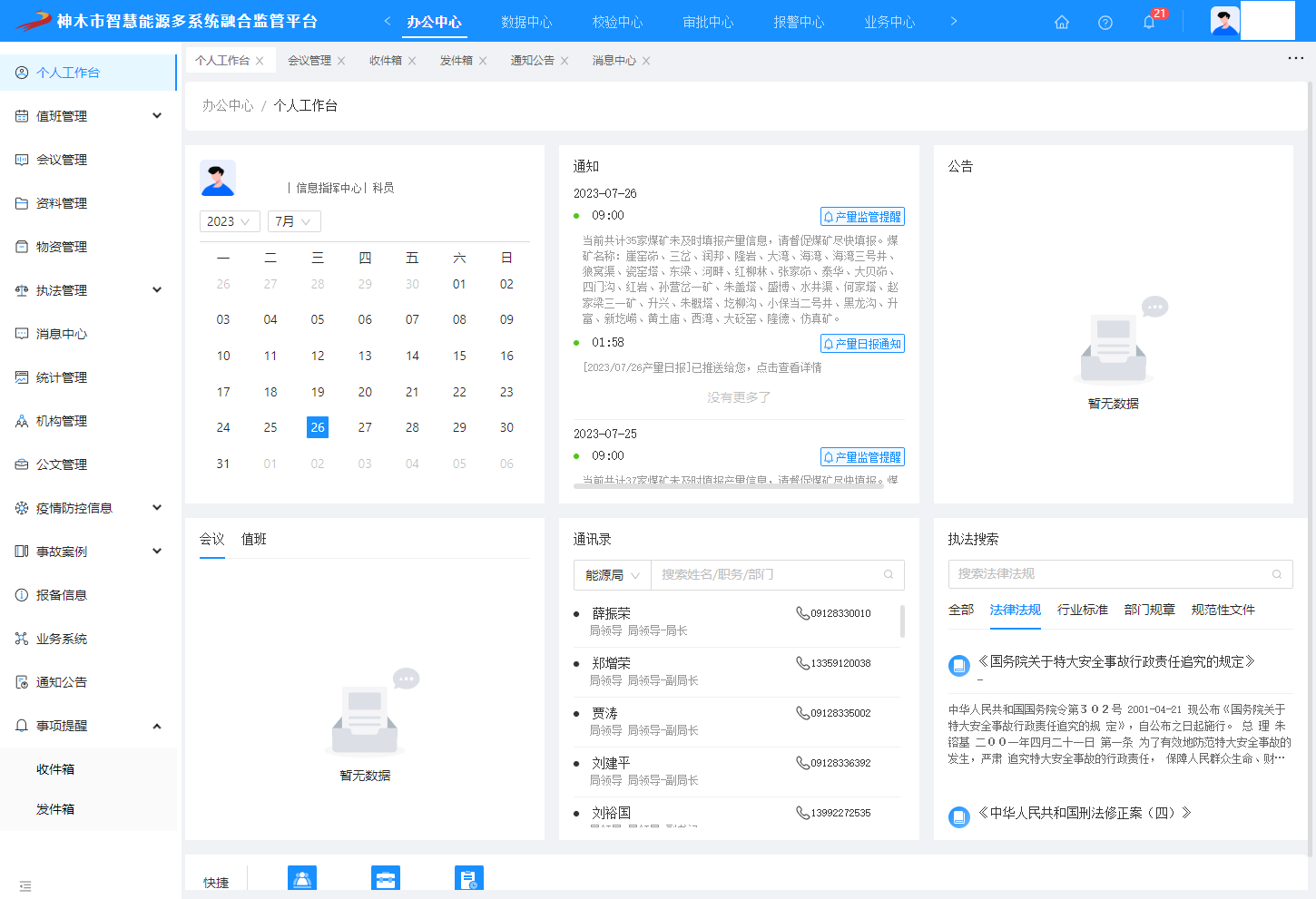Click 产量监管提醒 tag on 2023-07-26
The image size is (1316, 899).
tap(862, 217)
